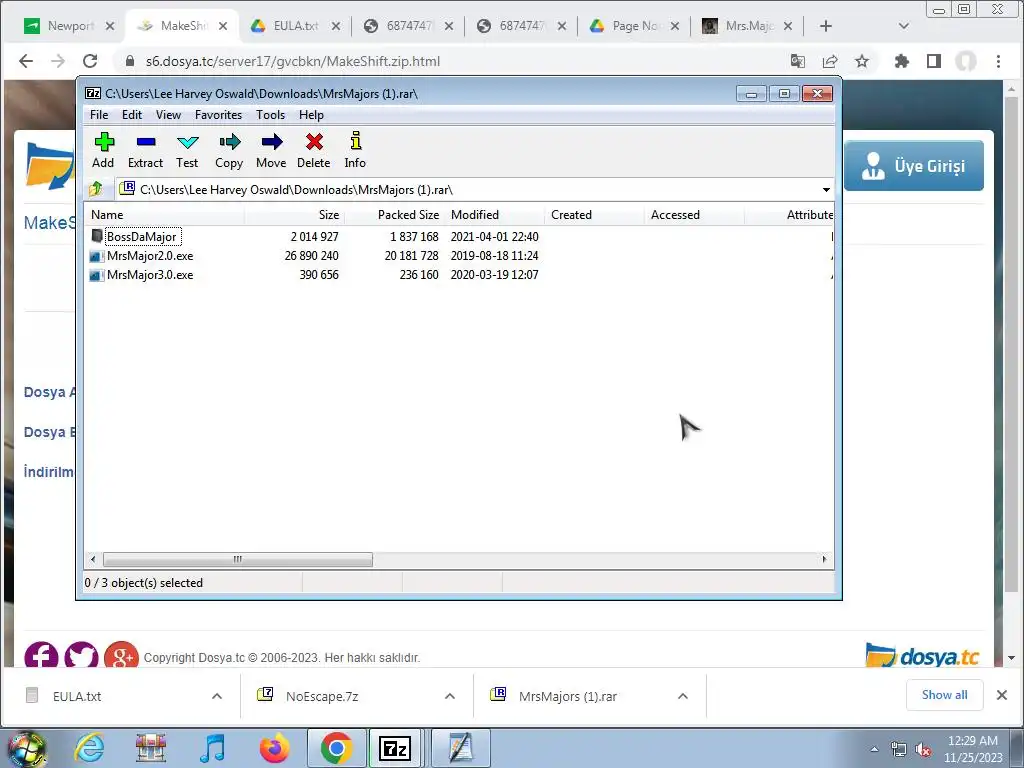Select MrsMajor2.0.exe in the list
The image size is (1024, 768).
pyautogui.click(x=150, y=256)
